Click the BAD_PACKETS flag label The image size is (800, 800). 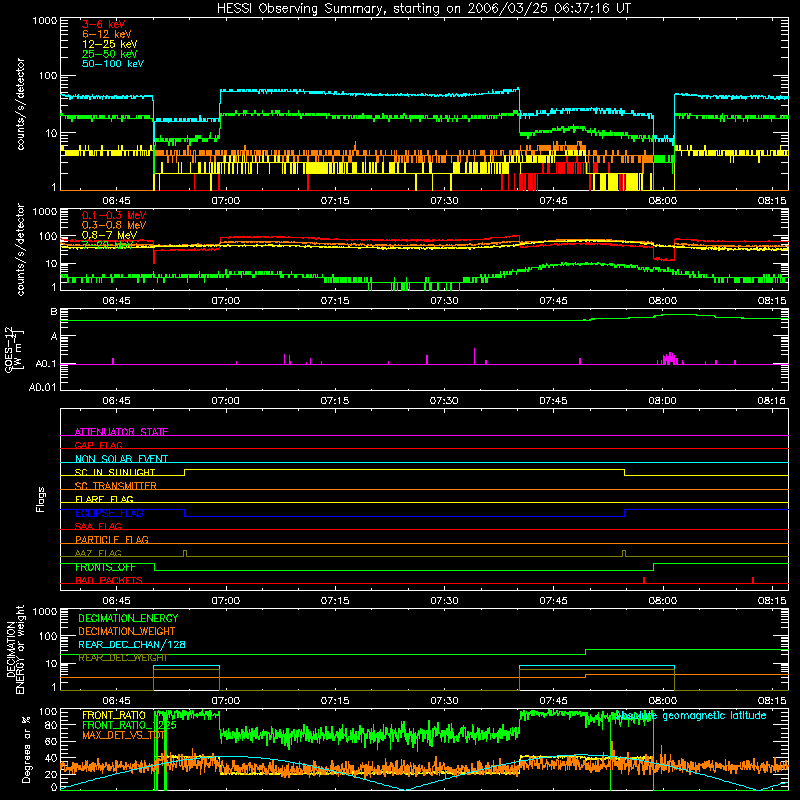click(109, 580)
